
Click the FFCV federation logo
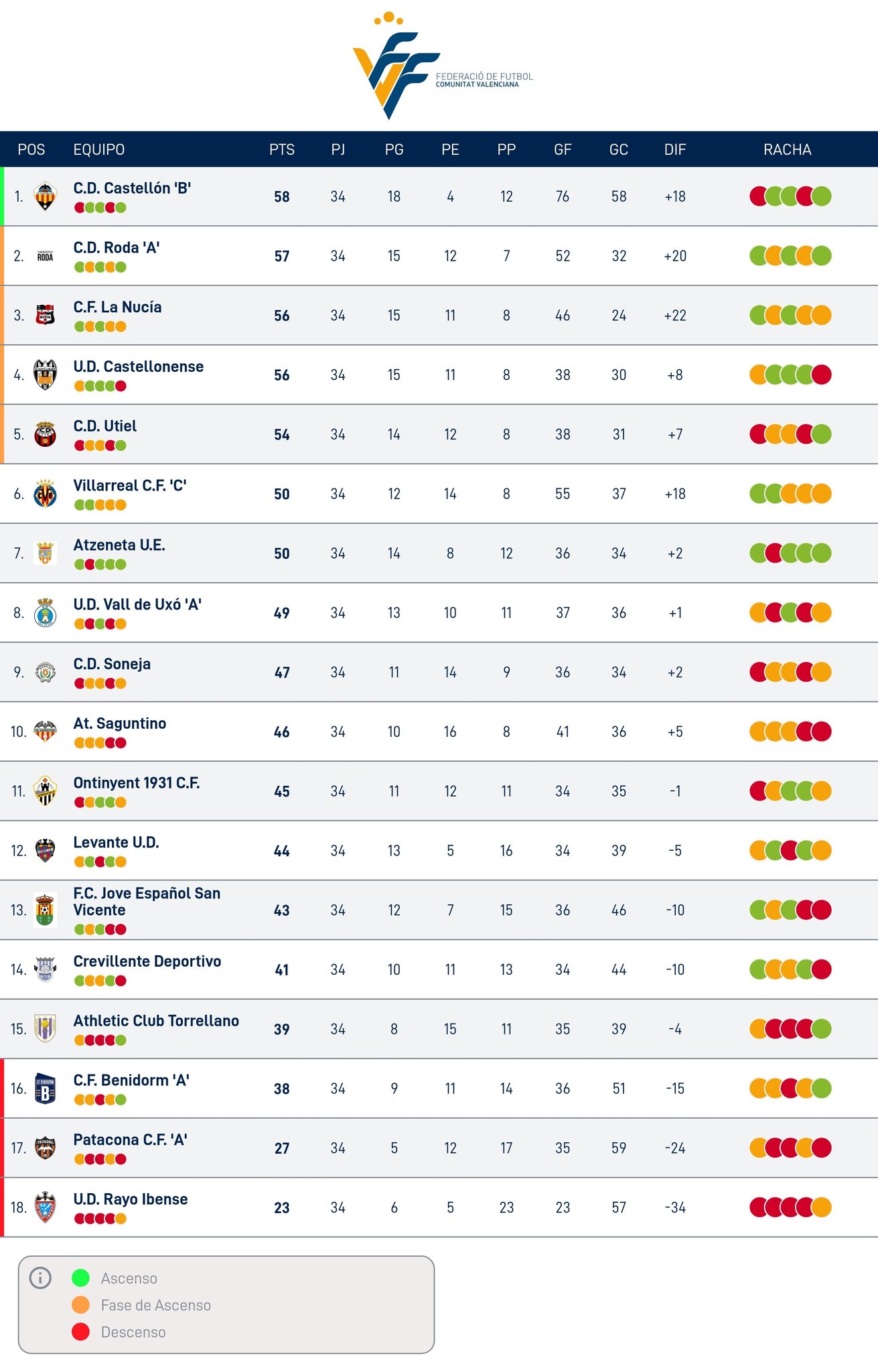(442, 66)
